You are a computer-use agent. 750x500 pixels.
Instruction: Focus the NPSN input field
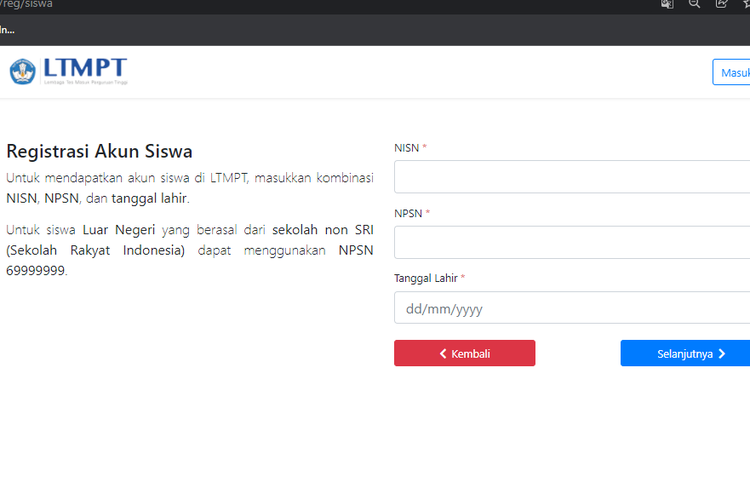pos(572,242)
